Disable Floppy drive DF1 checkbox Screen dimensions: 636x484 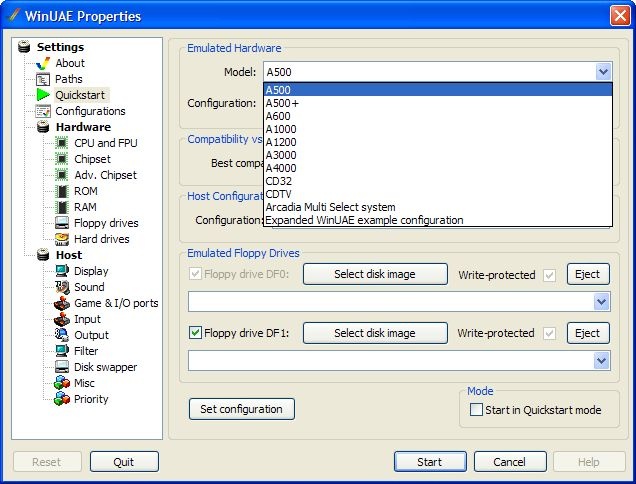(x=196, y=333)
